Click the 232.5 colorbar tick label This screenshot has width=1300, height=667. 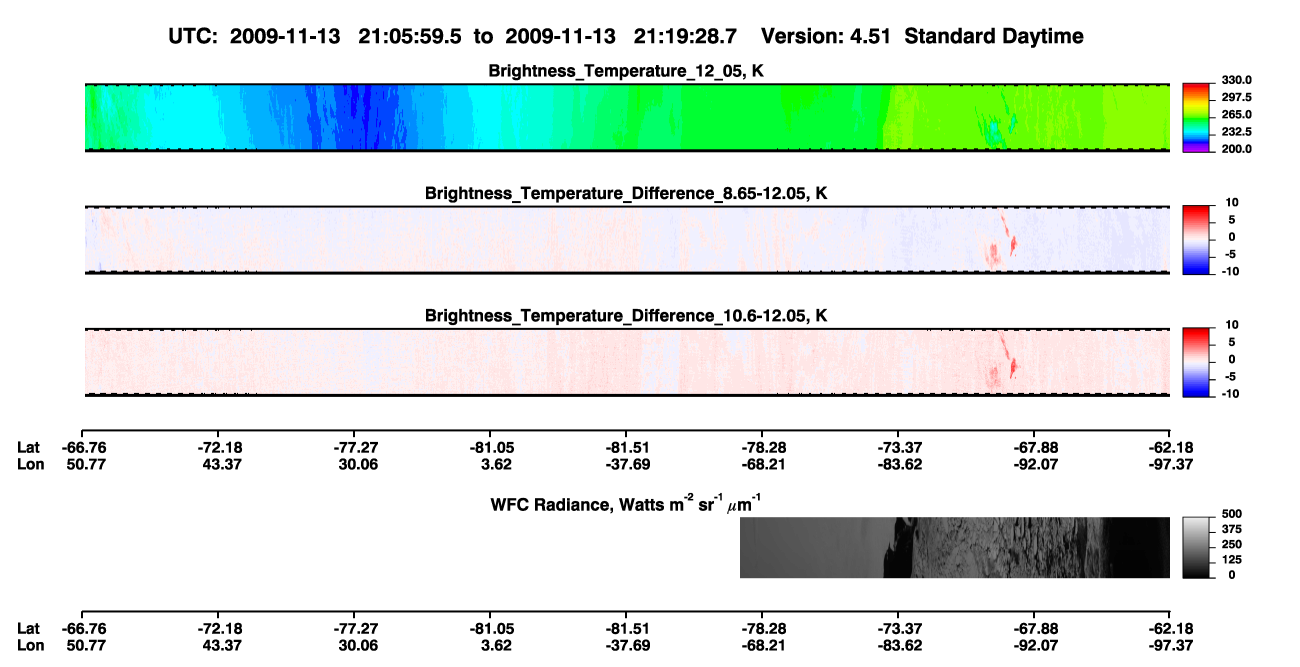pos(1235,131)
